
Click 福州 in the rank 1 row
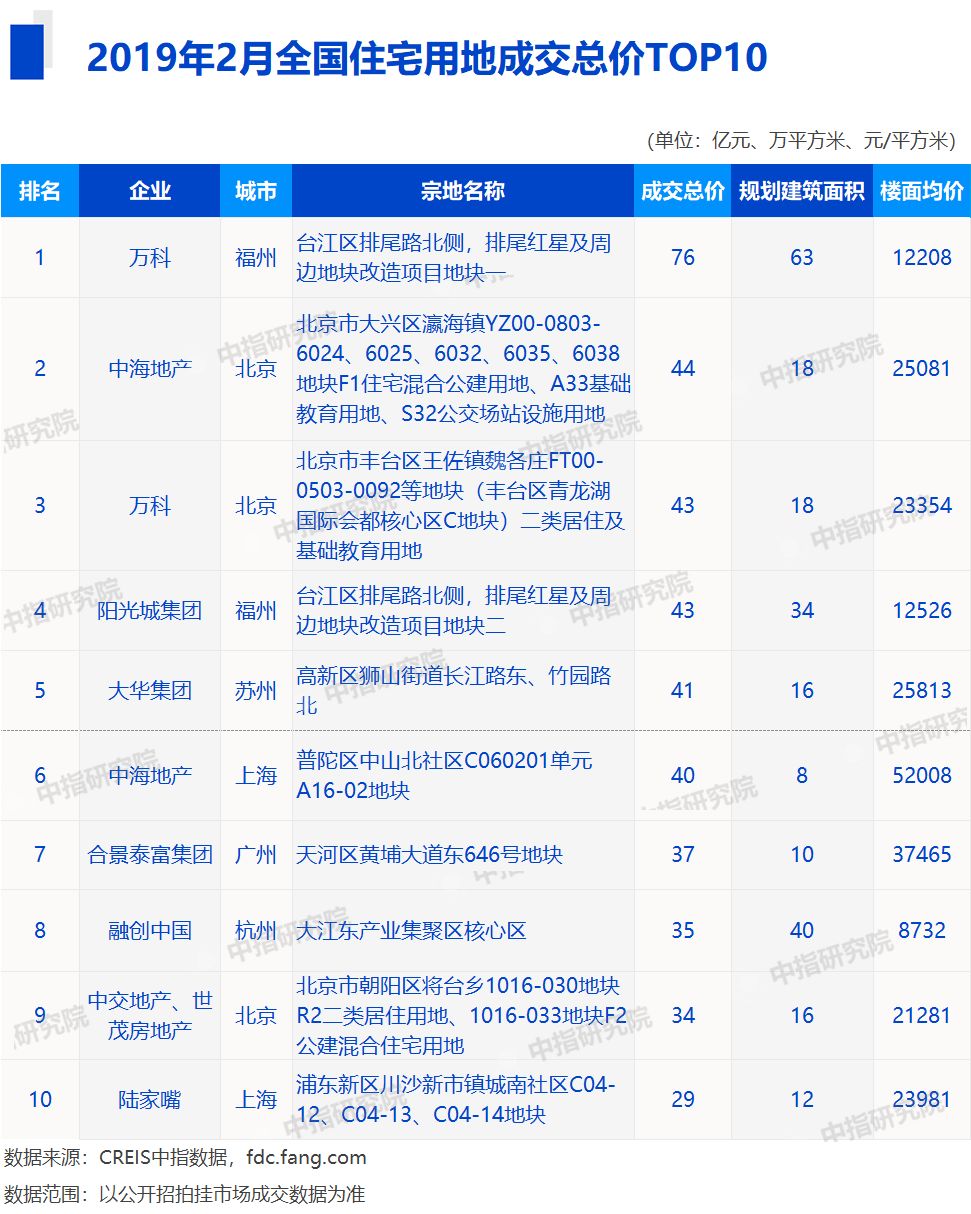tap(256, 258)
